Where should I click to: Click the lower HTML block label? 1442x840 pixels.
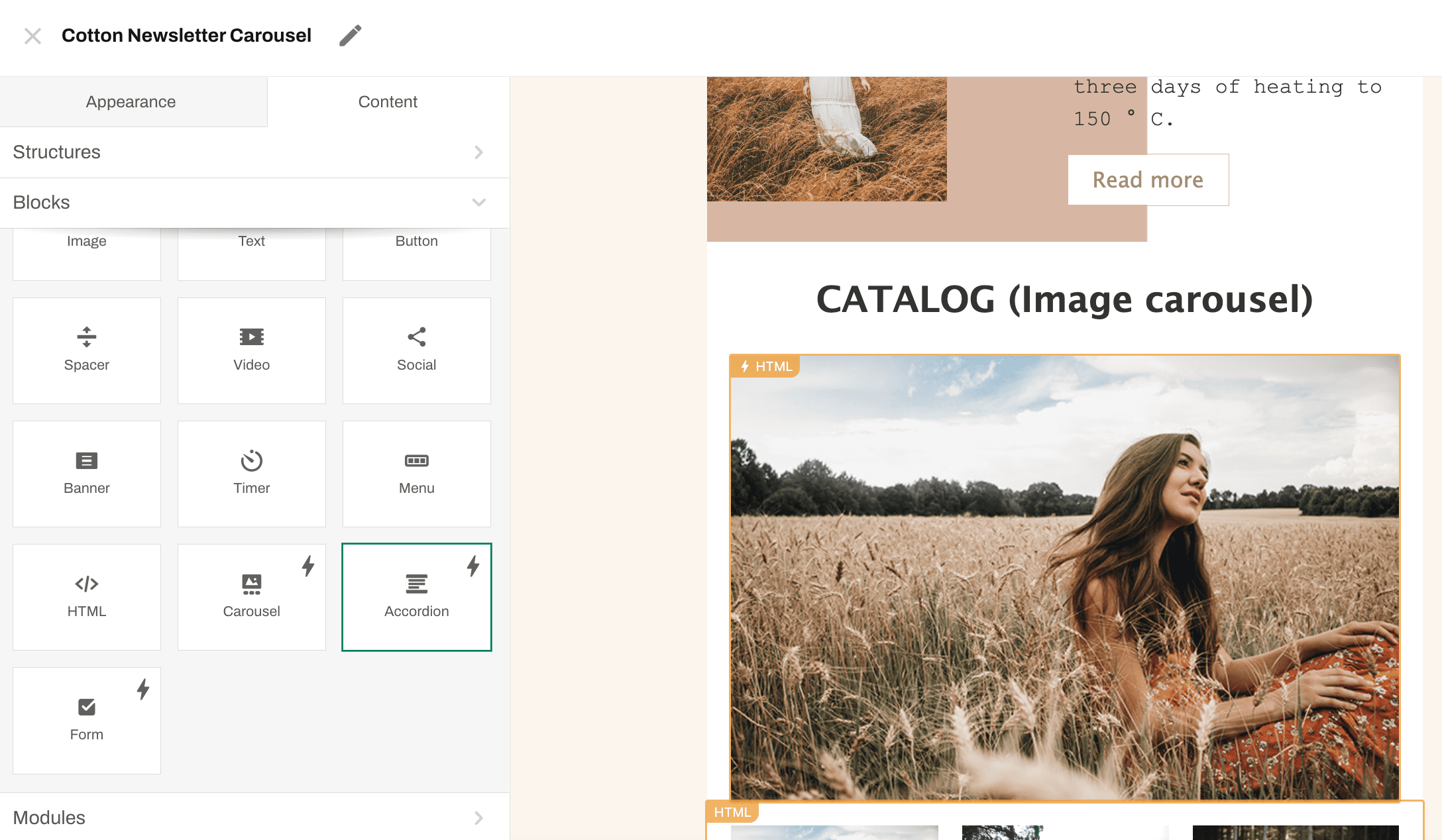[732, 812]
